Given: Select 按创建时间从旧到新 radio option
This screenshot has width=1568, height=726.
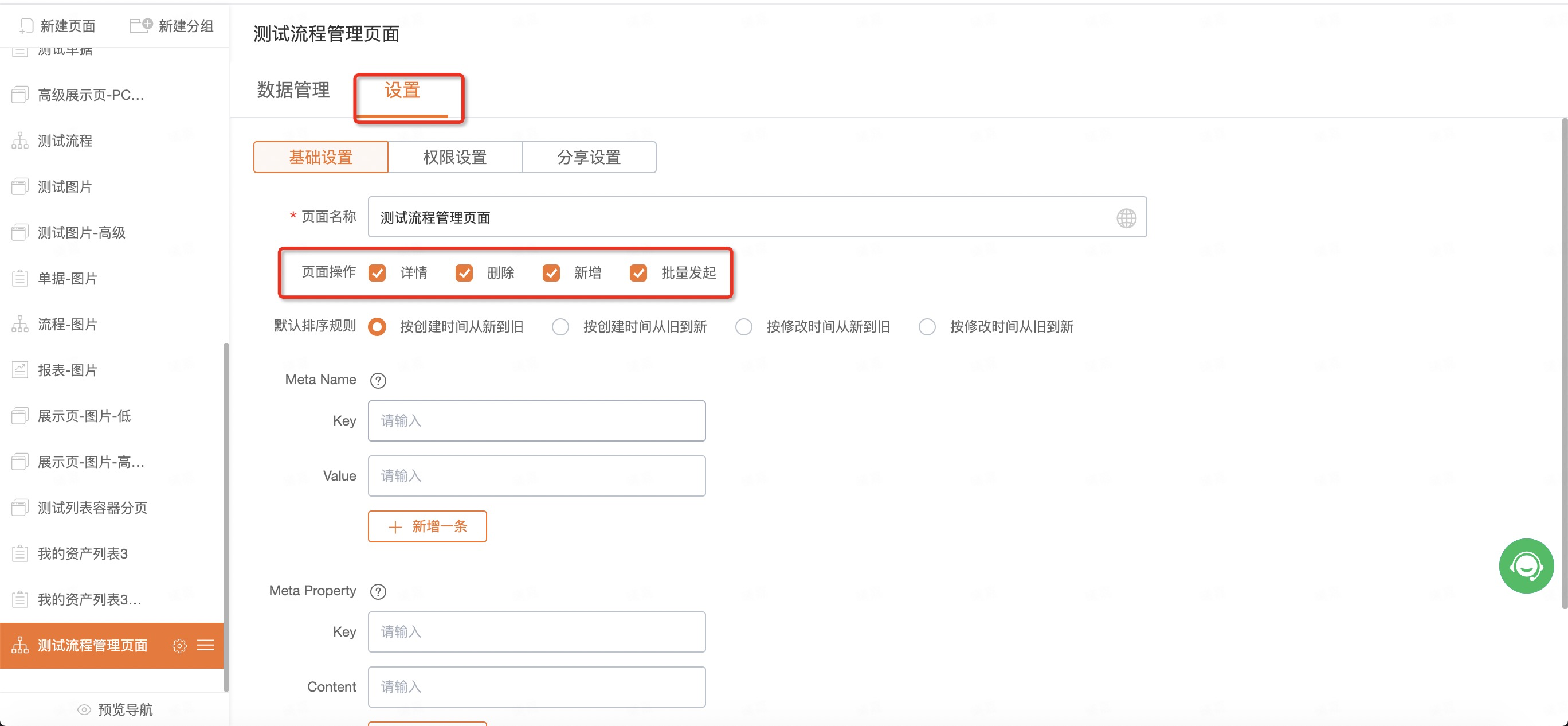Looking at the screenshot, I should 560,327.
